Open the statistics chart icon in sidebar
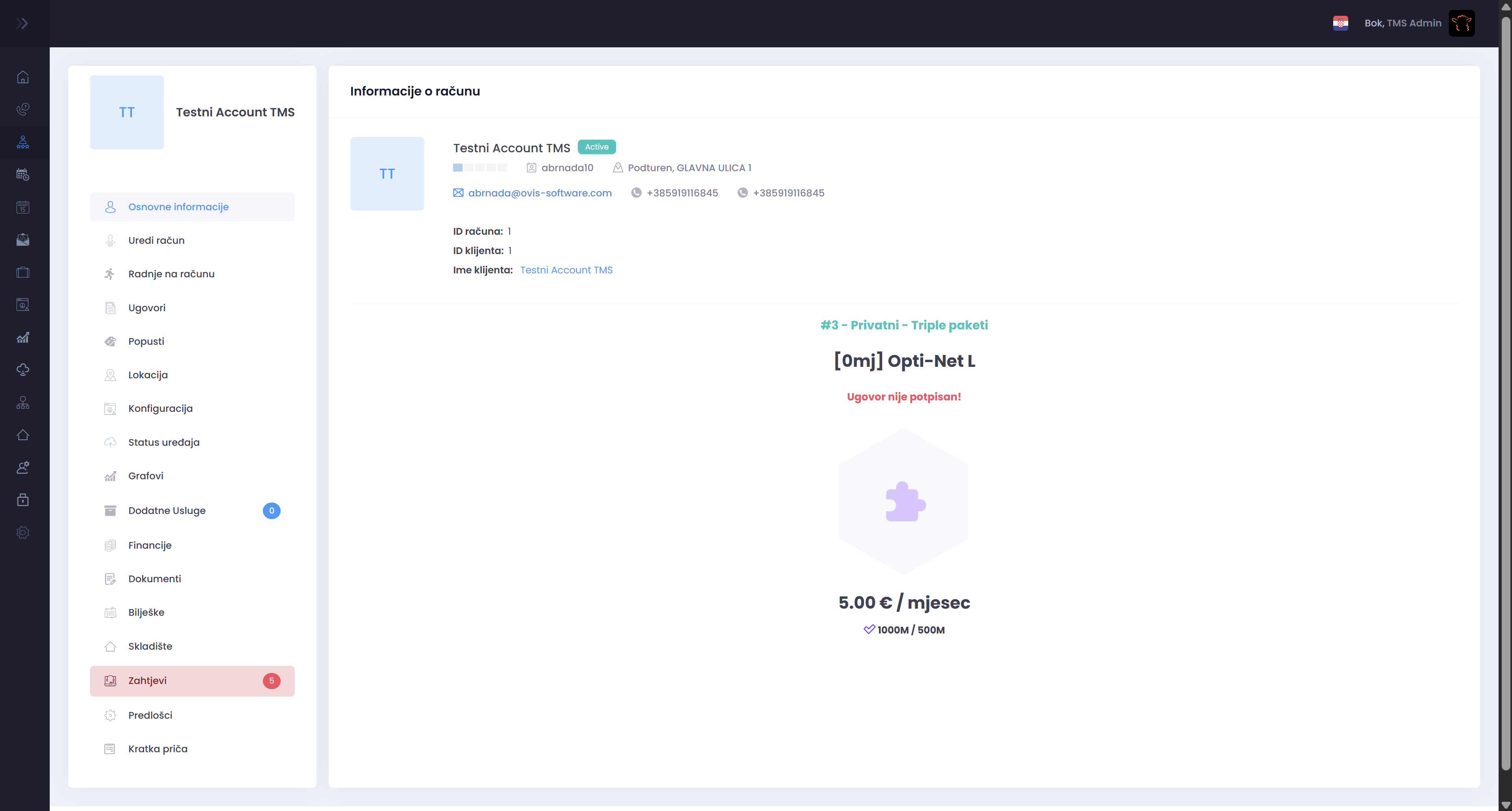Viewport: 1512px width, 811px height. [23, 337]
